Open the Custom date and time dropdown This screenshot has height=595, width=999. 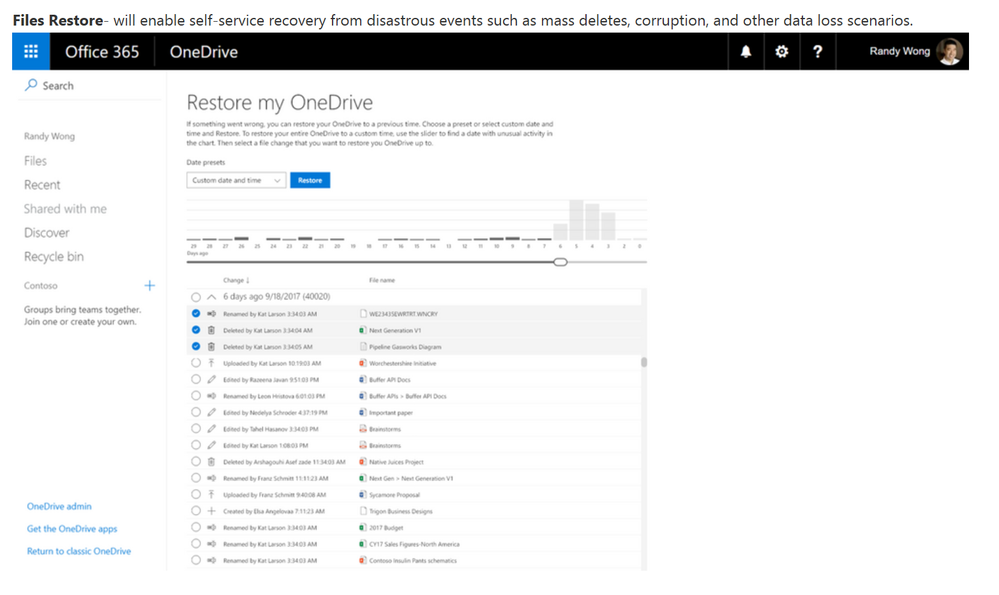234,180
